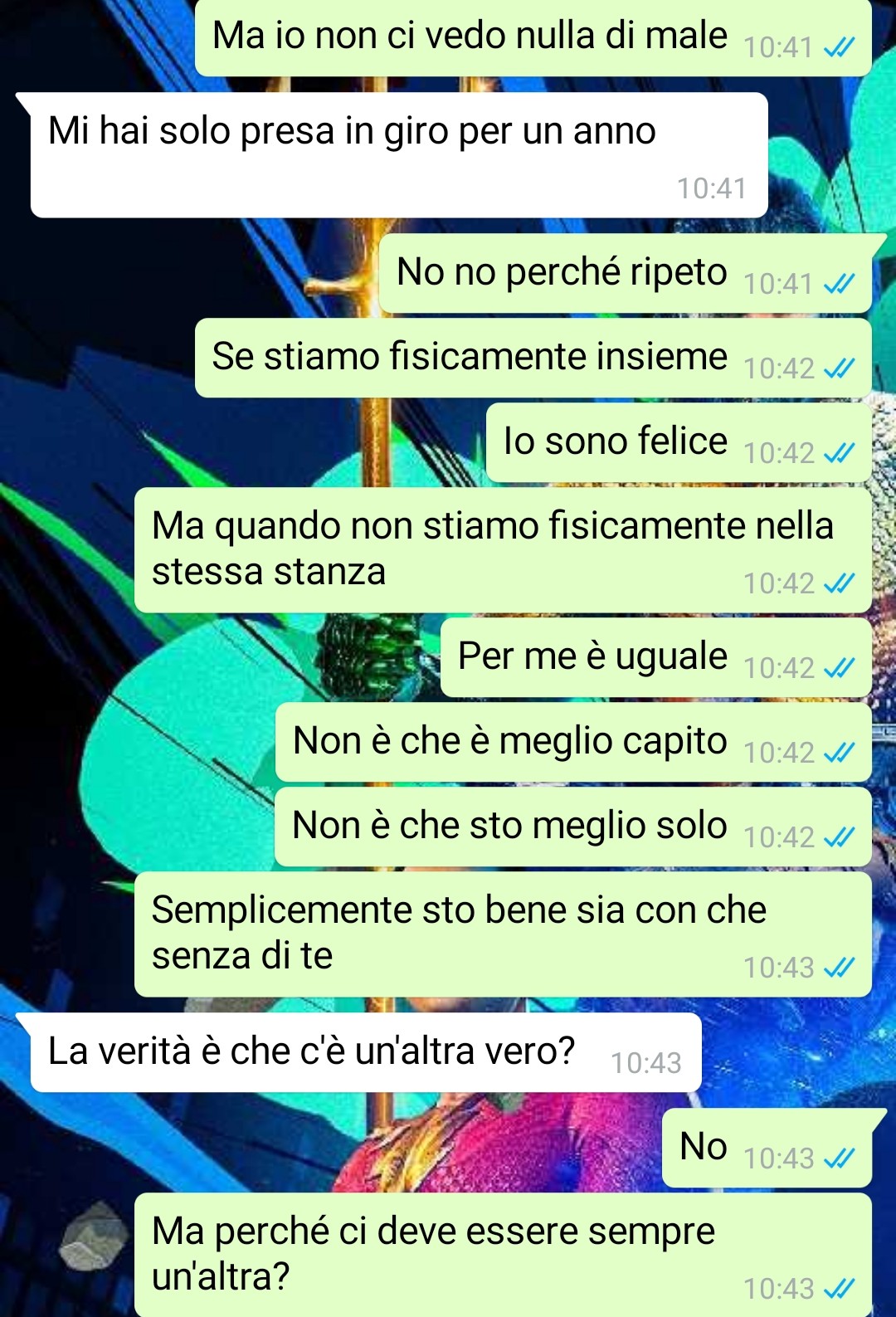Tap the double check next to the 'No' reply
896x1317 pixels.
click(839, 1158)
